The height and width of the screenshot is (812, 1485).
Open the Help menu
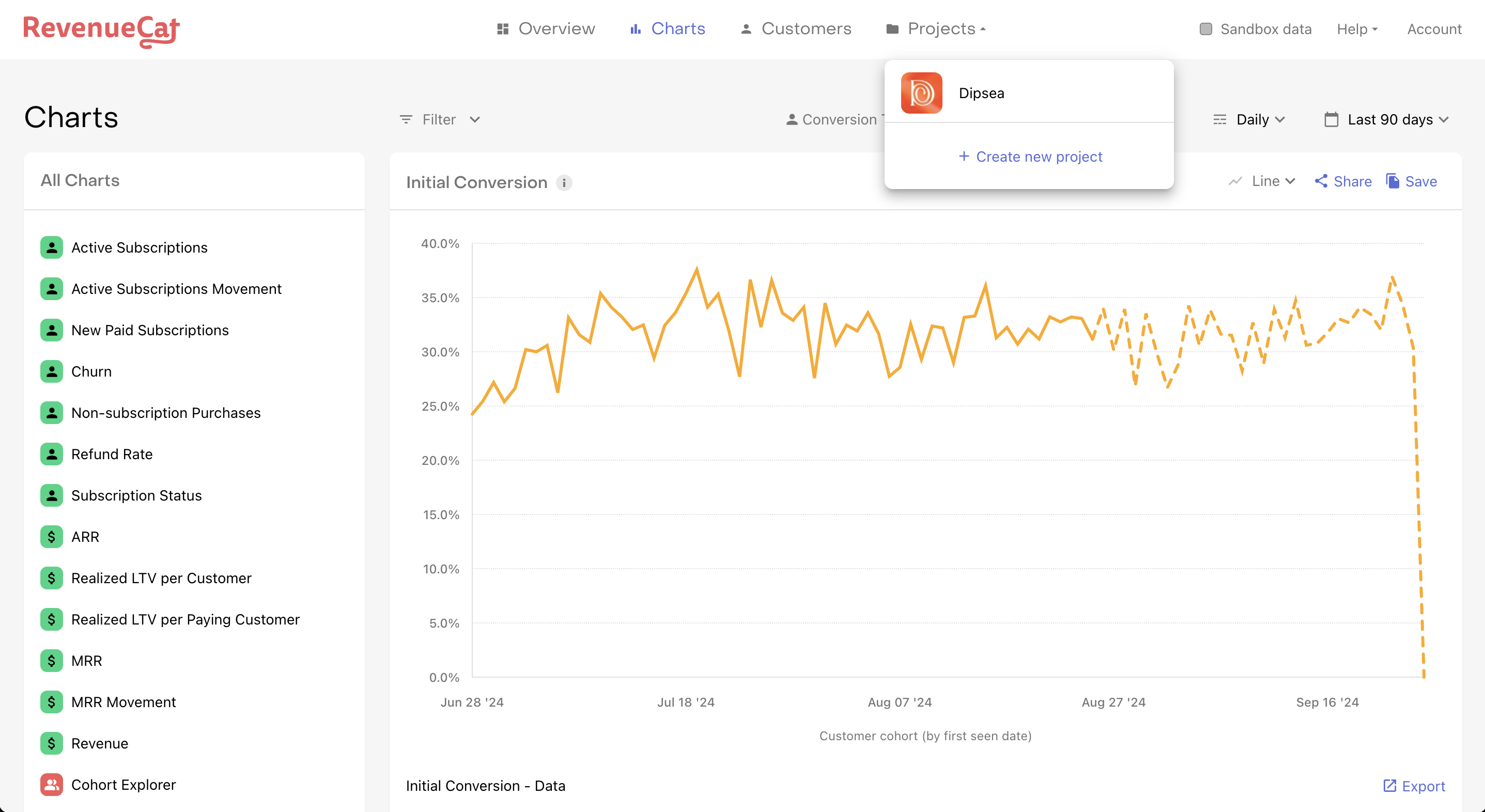click(1356, 29)
